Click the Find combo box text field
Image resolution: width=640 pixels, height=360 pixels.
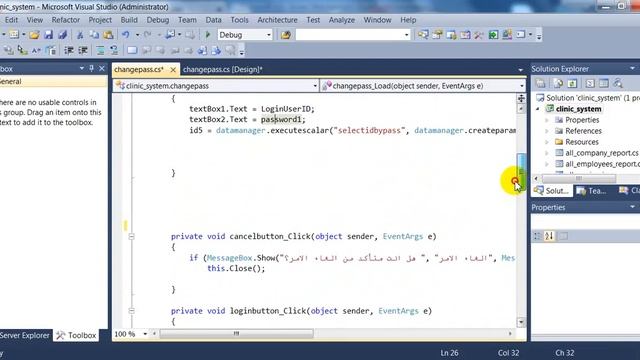[349, 35]
